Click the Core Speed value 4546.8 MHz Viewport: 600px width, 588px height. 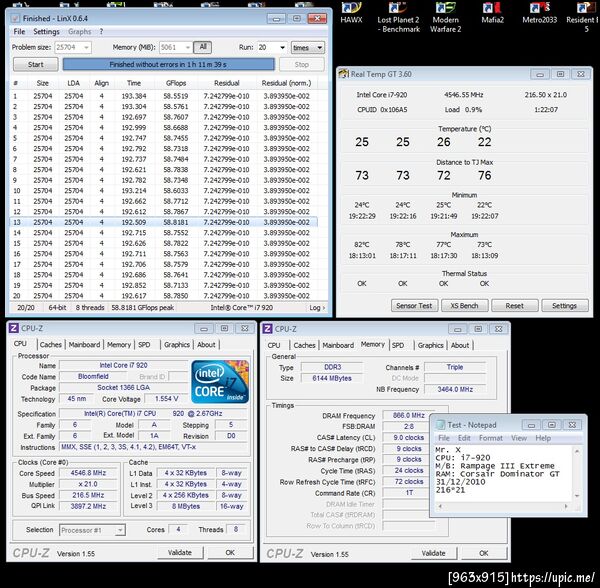(88, 473)
